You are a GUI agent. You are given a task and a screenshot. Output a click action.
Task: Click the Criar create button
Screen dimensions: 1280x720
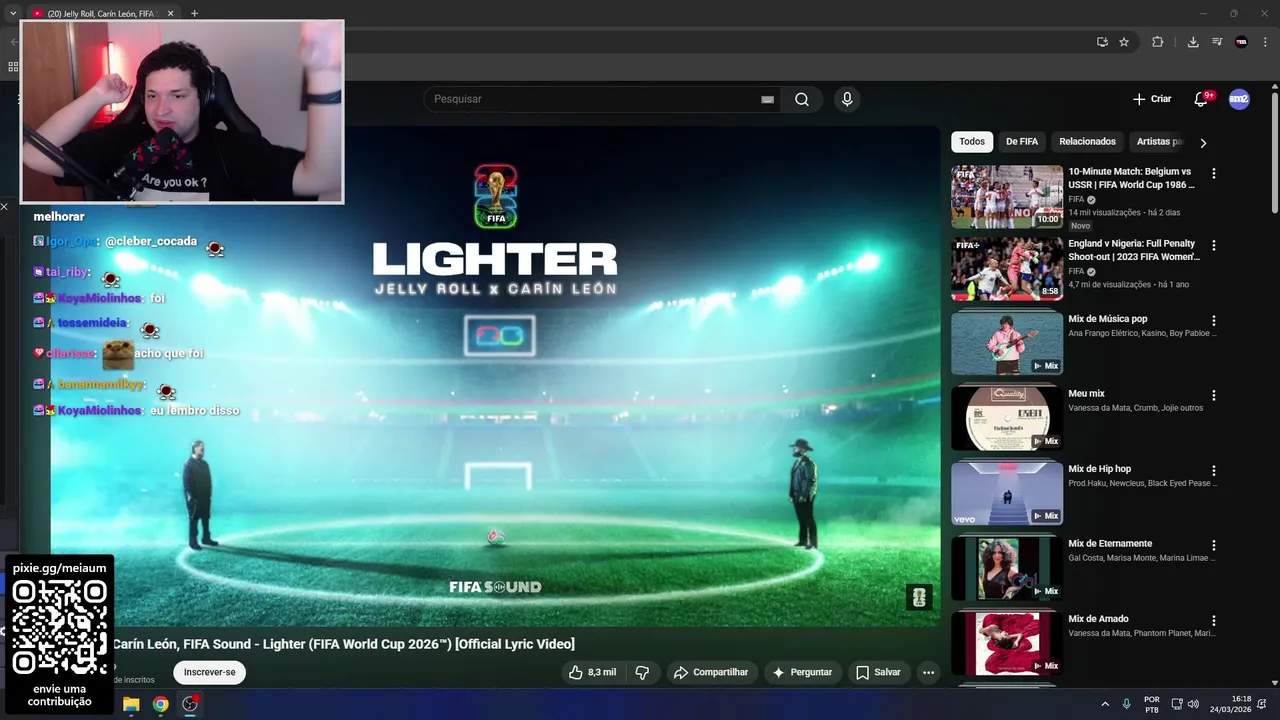tap(1152, 99)
